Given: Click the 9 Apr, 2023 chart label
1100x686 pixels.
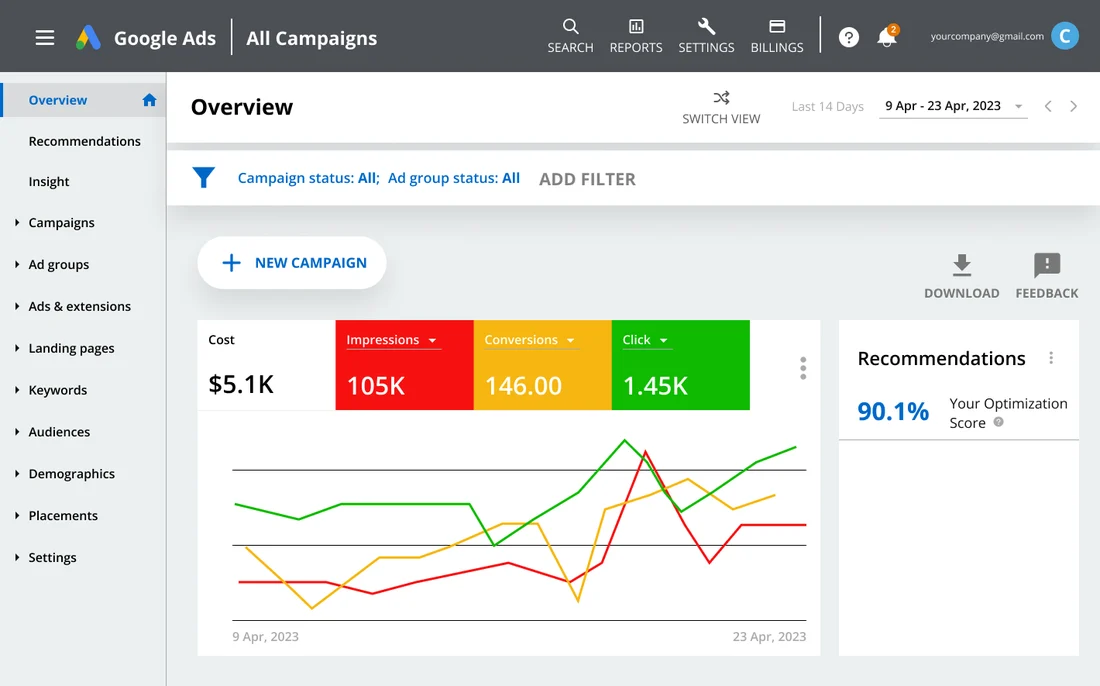Looking at the screenshot, I should click(x=265, y=636).
